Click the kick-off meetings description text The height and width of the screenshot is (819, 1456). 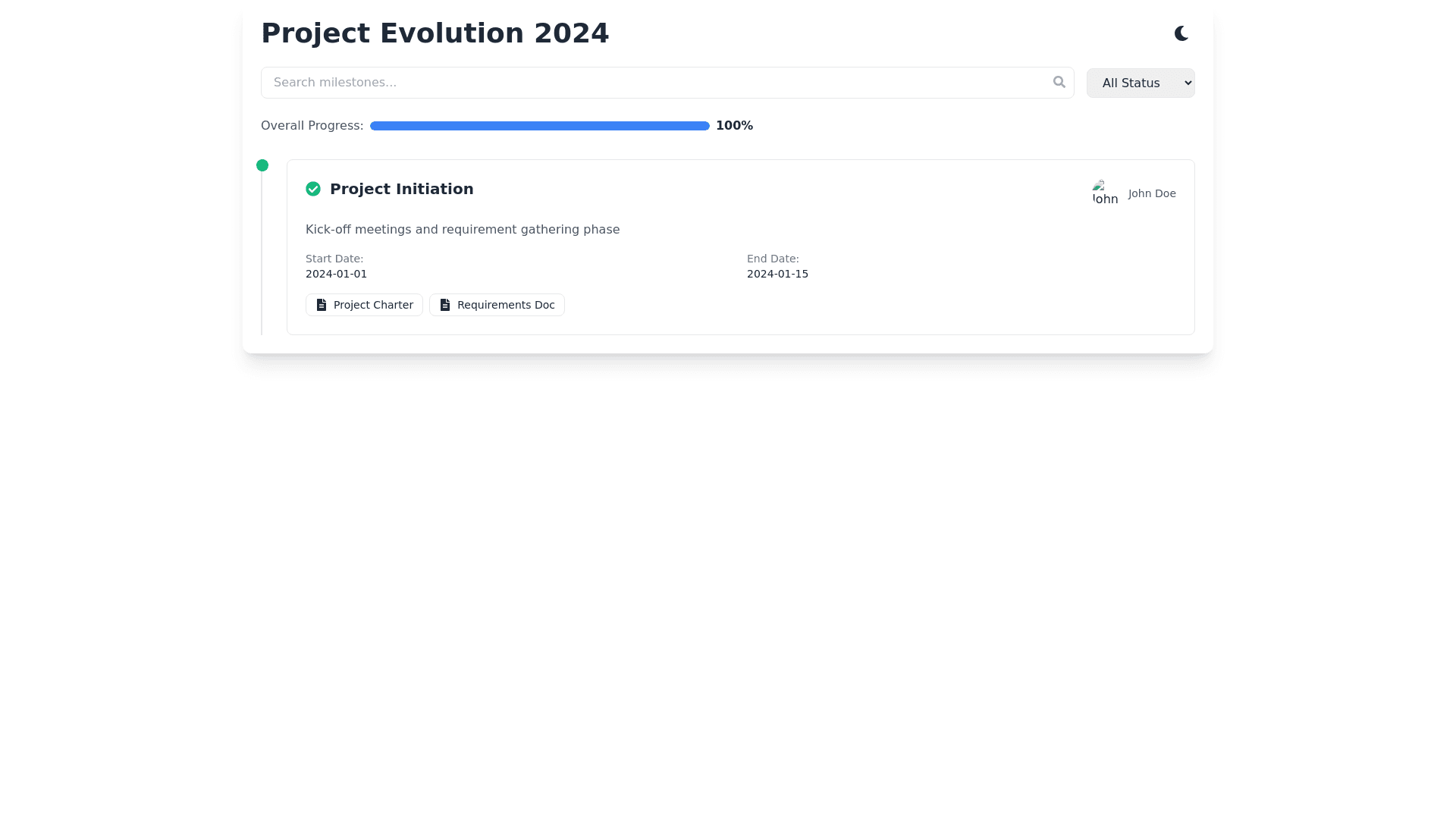click(462, 230)
